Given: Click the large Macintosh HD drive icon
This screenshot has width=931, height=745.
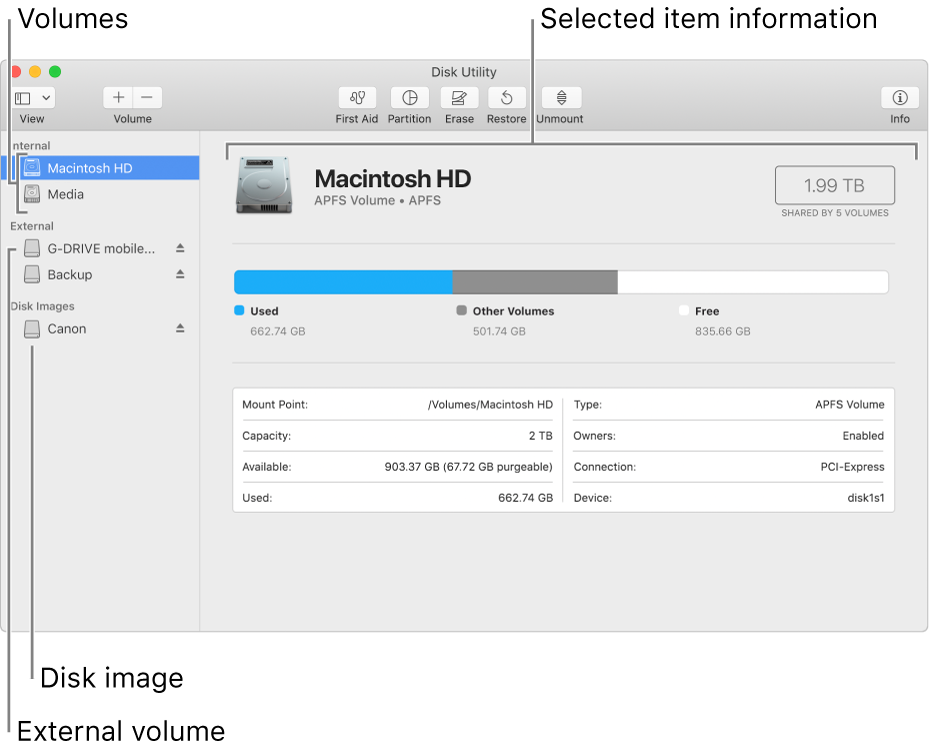Looking at the screenshot, I should point(264,185).
